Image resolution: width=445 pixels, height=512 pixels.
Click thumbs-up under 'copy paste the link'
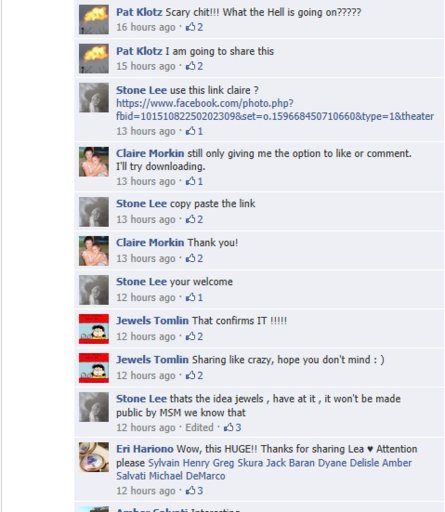pyautogui.click(x=190, y=219)
